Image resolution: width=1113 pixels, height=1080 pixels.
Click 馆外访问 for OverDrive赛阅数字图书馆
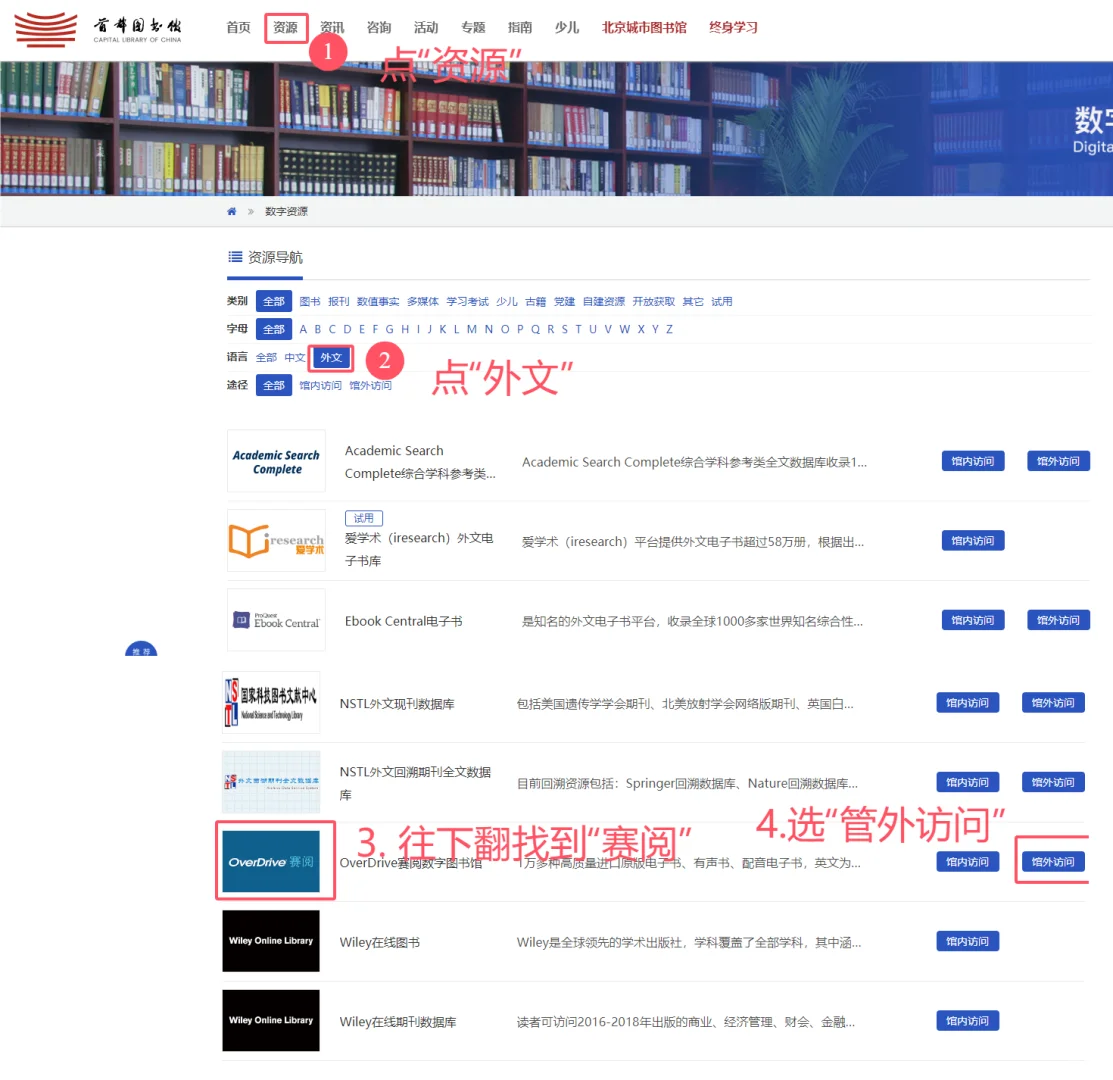pyautogui.click(x=1053, y=861)
